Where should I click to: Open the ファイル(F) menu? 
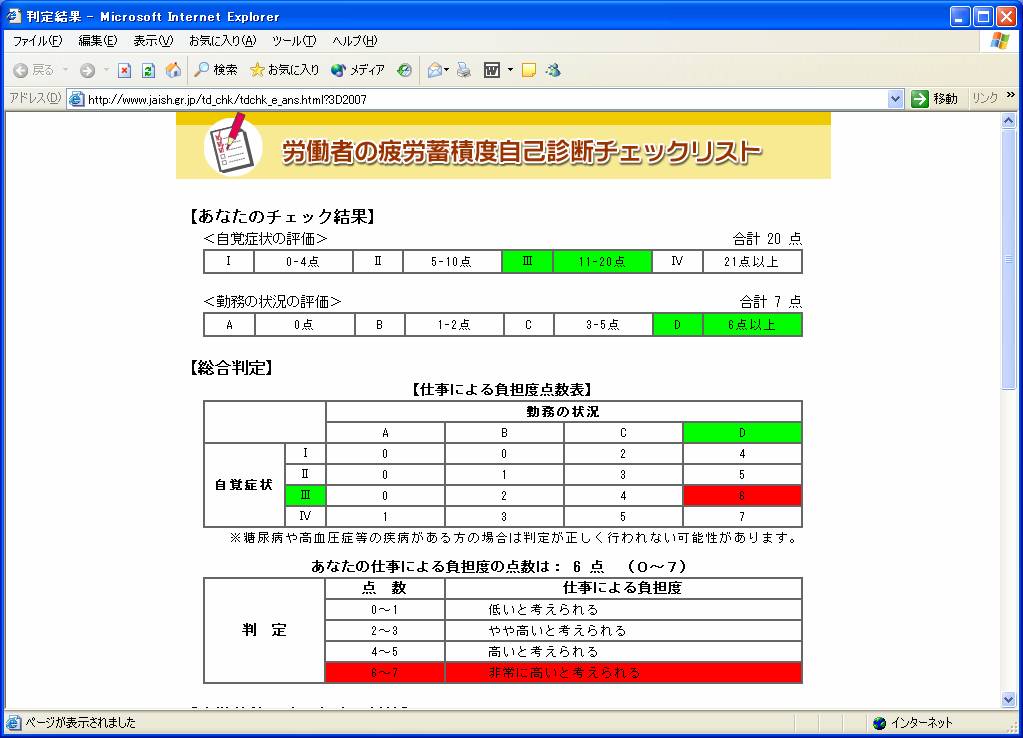click(36, 41)
